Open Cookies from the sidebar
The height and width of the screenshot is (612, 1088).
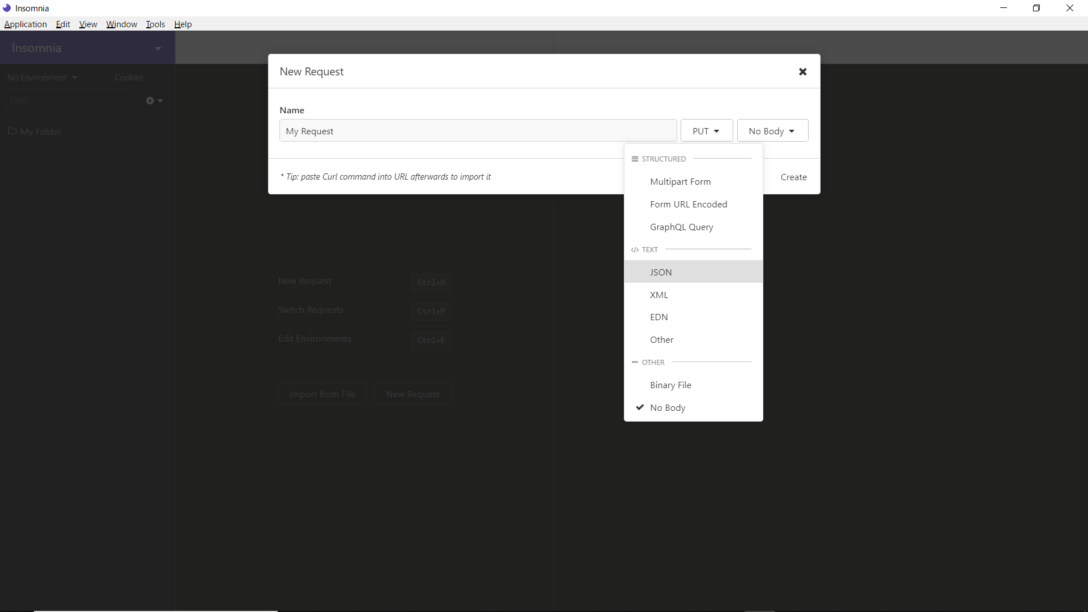tap(129, 77)
